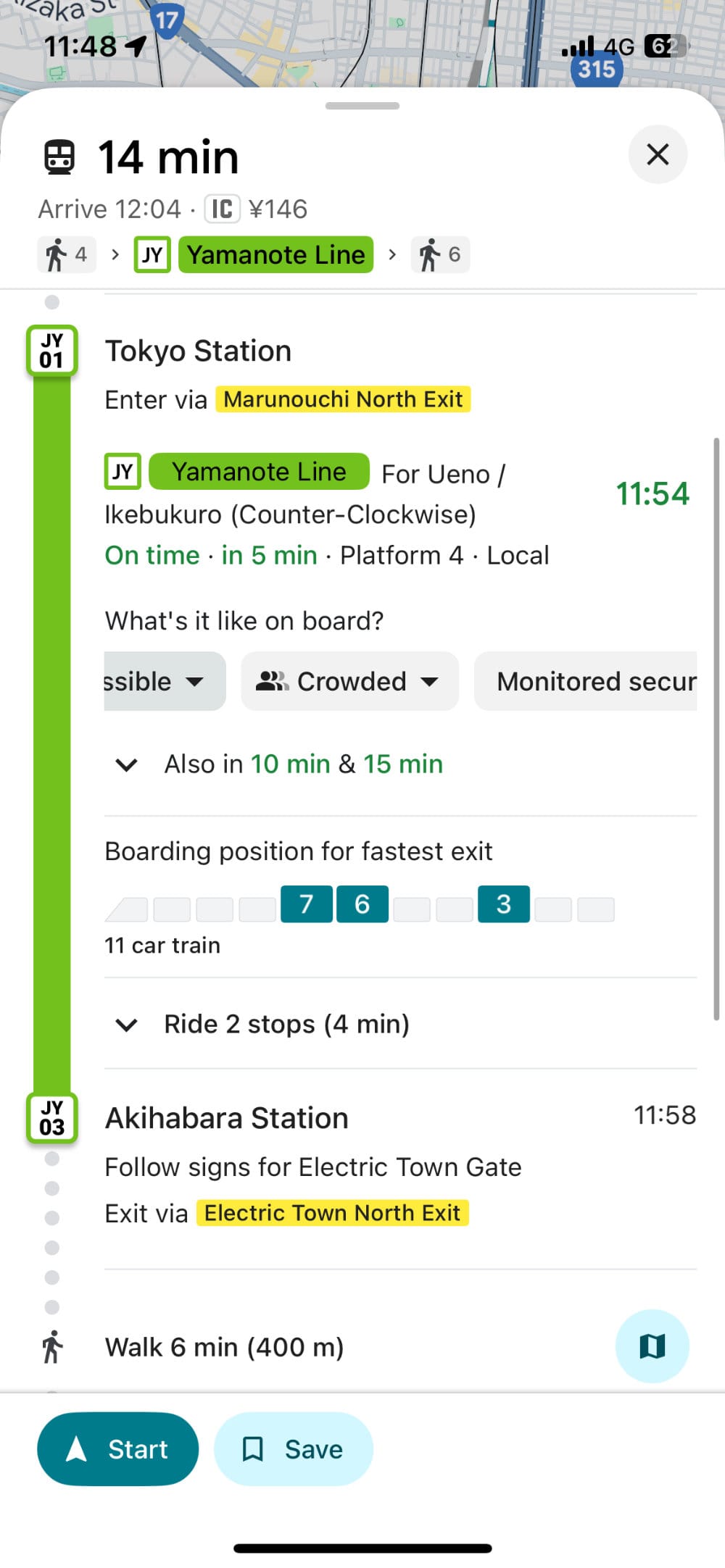Select the Monitored security chip
The image size is (725, 1568).
point(586,681)
